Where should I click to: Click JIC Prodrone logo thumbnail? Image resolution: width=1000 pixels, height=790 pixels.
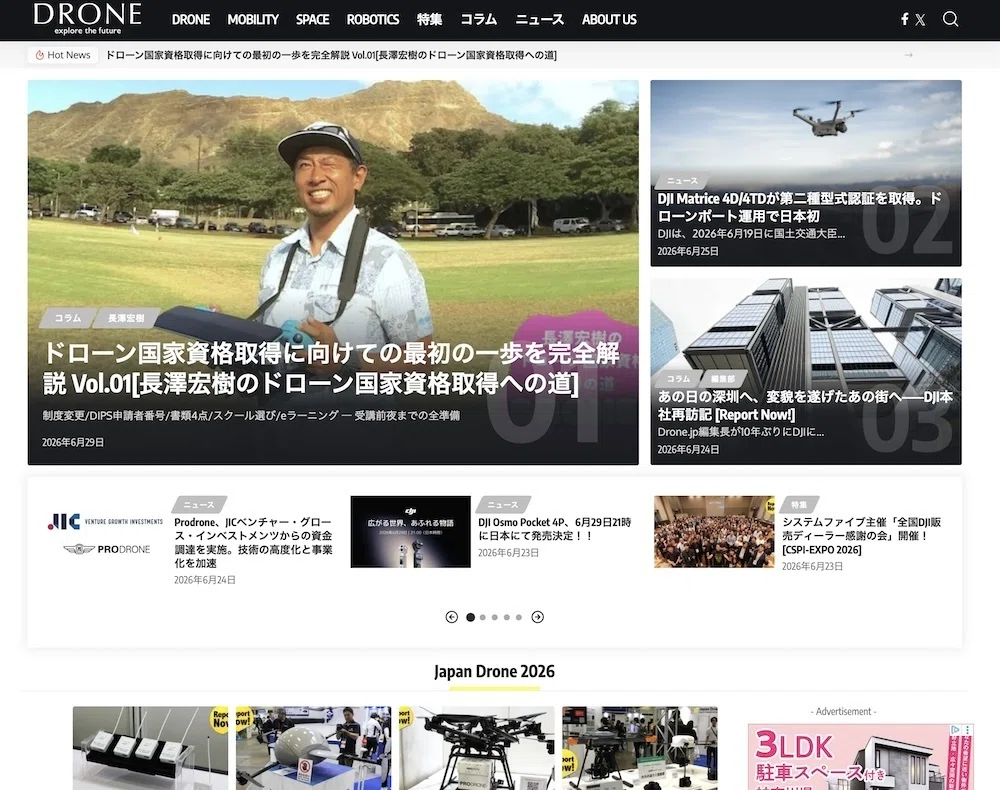pyautogui.click(x=106, y=533)
